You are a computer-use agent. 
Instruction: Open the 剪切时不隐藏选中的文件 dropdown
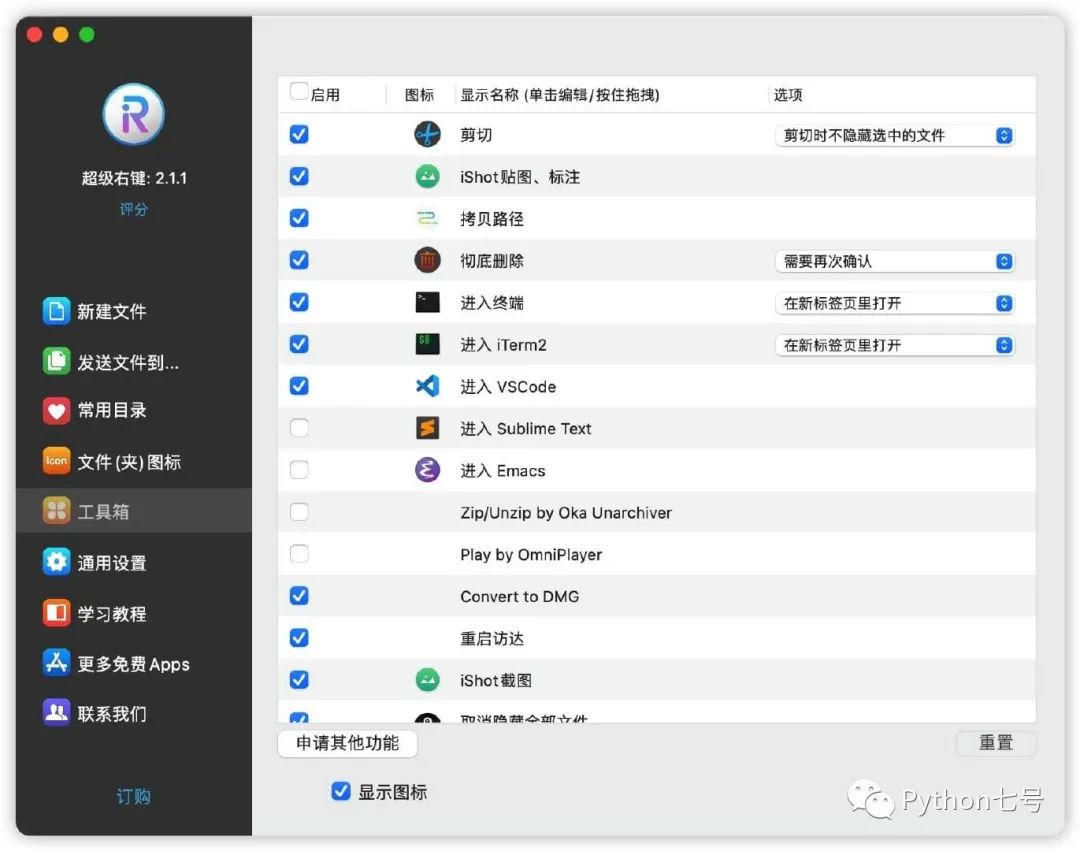click(895, 136)
